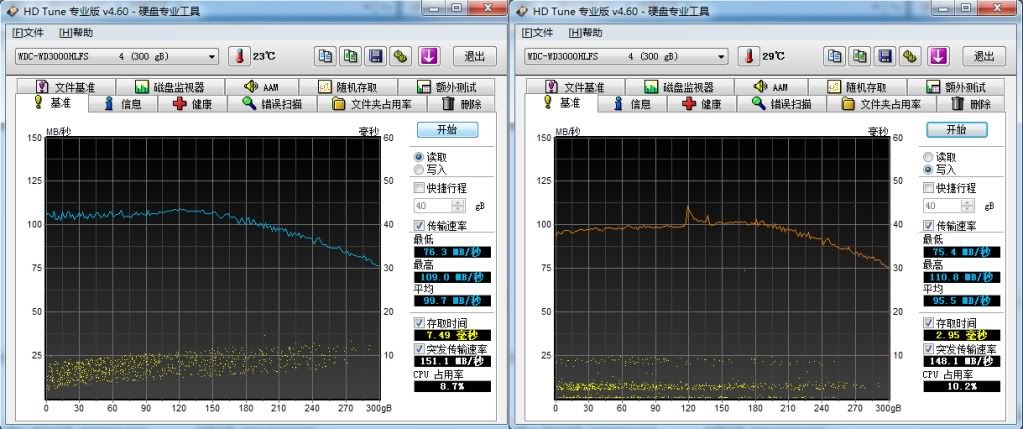
Task: Open the 健康 (Health) tab in left window
Action: tap(194, 104)
